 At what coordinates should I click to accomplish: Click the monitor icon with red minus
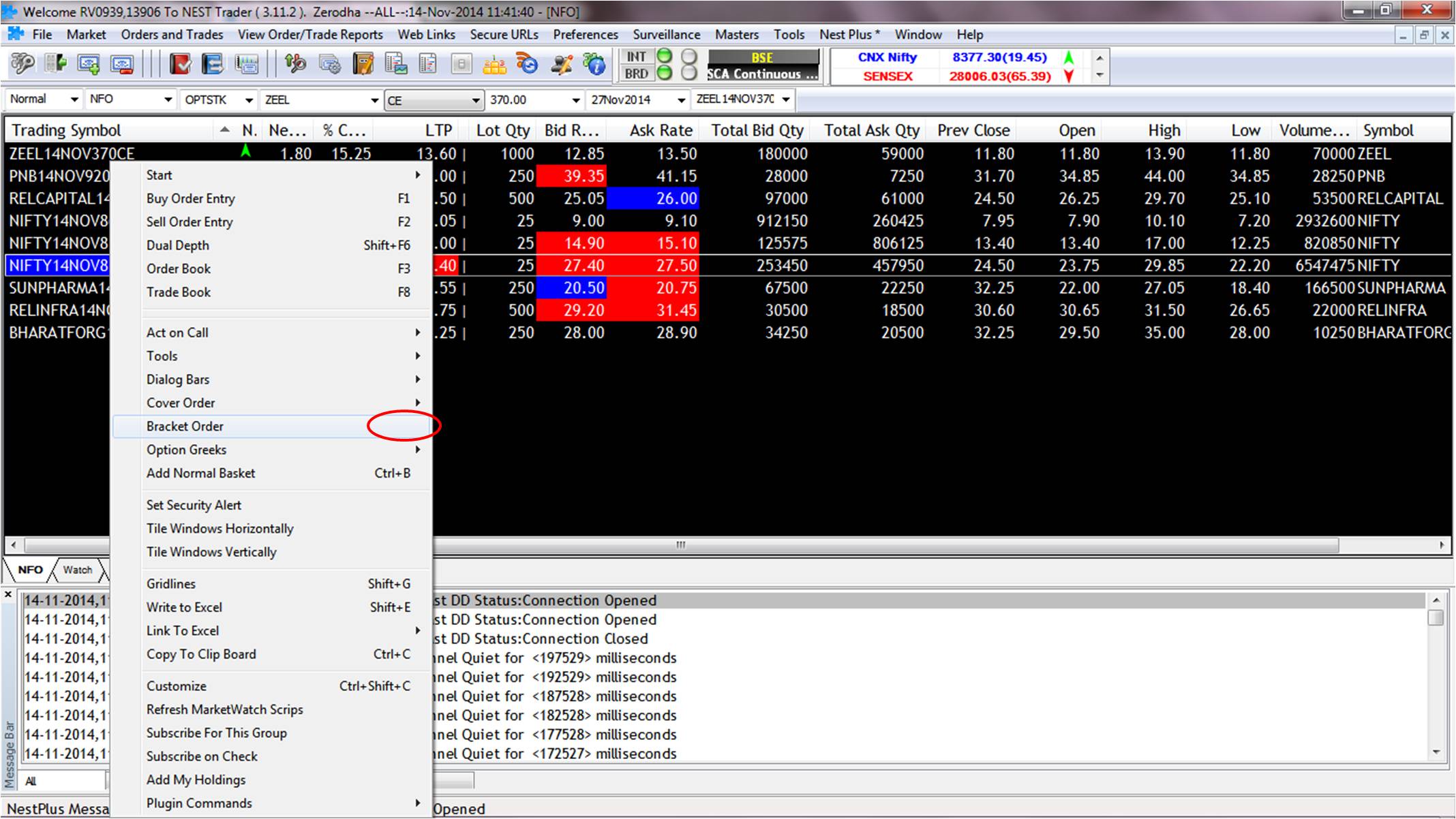click(122, 65)
